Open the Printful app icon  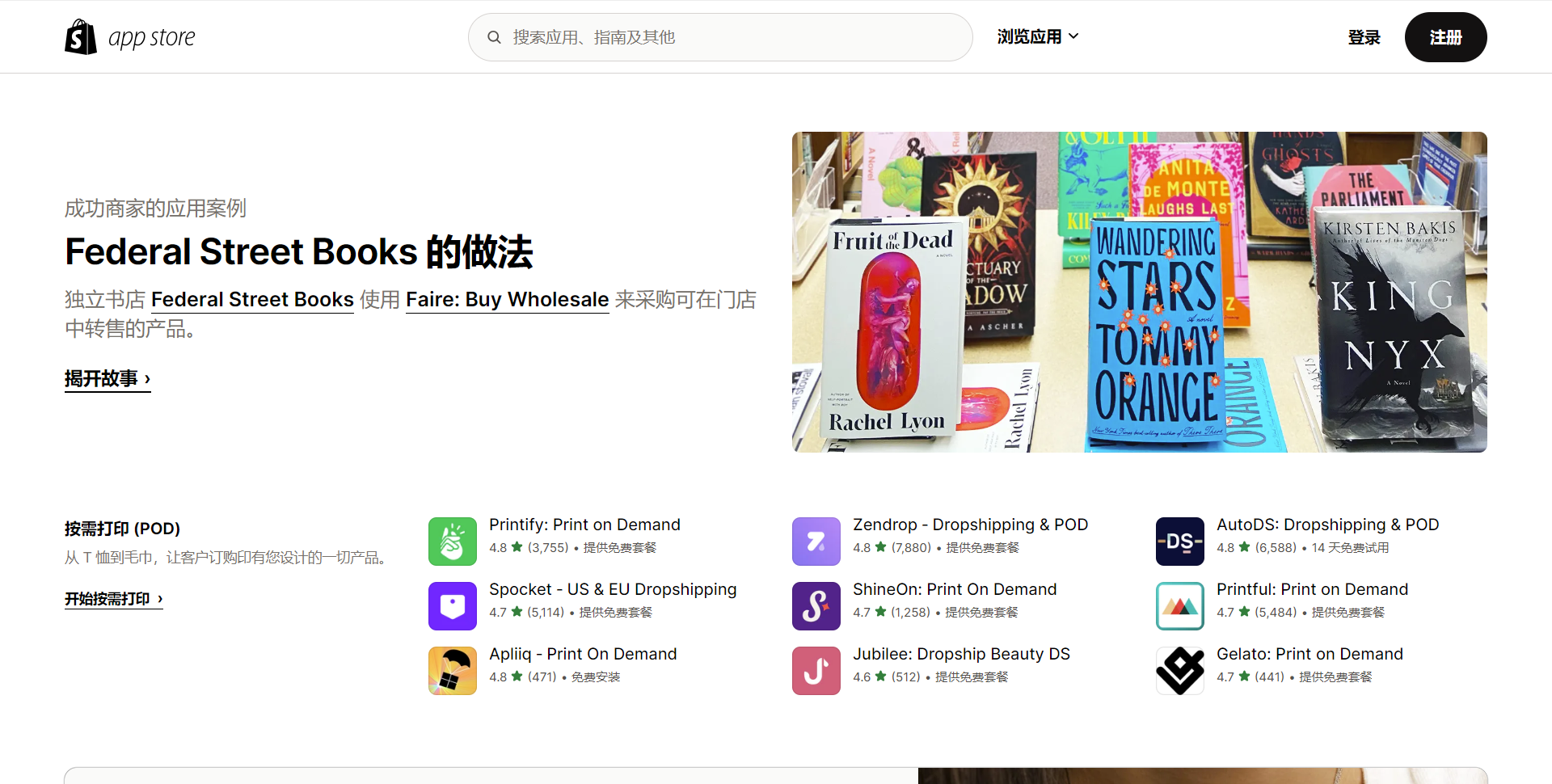pyautogui.click(x=1180, y=606)
